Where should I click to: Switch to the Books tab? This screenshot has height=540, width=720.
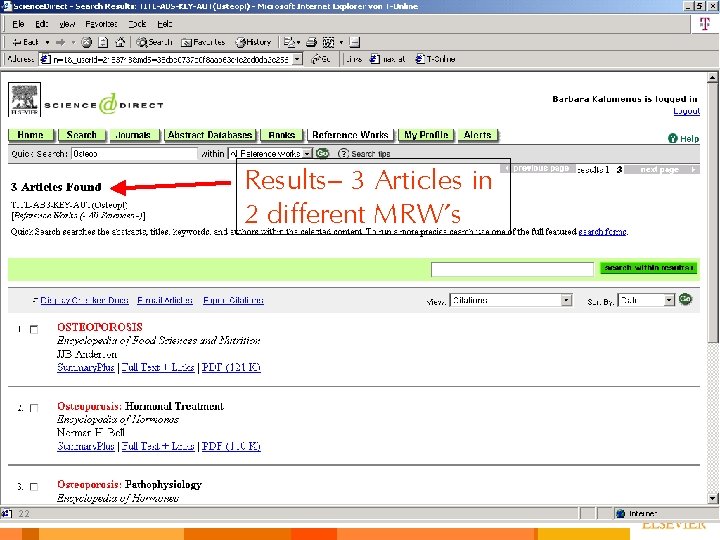point(281,135)
